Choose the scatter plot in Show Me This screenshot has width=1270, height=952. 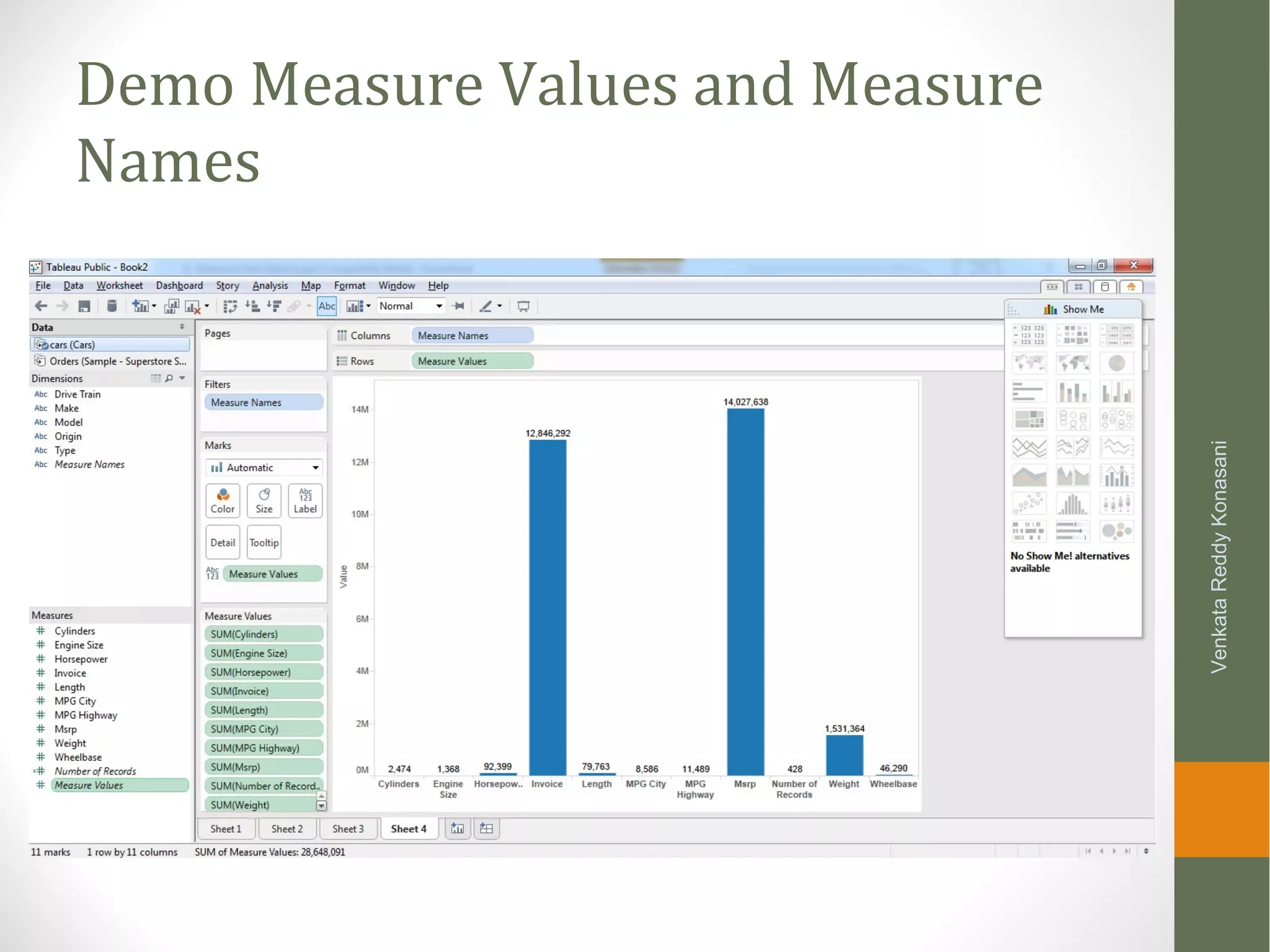point(1029,504)
